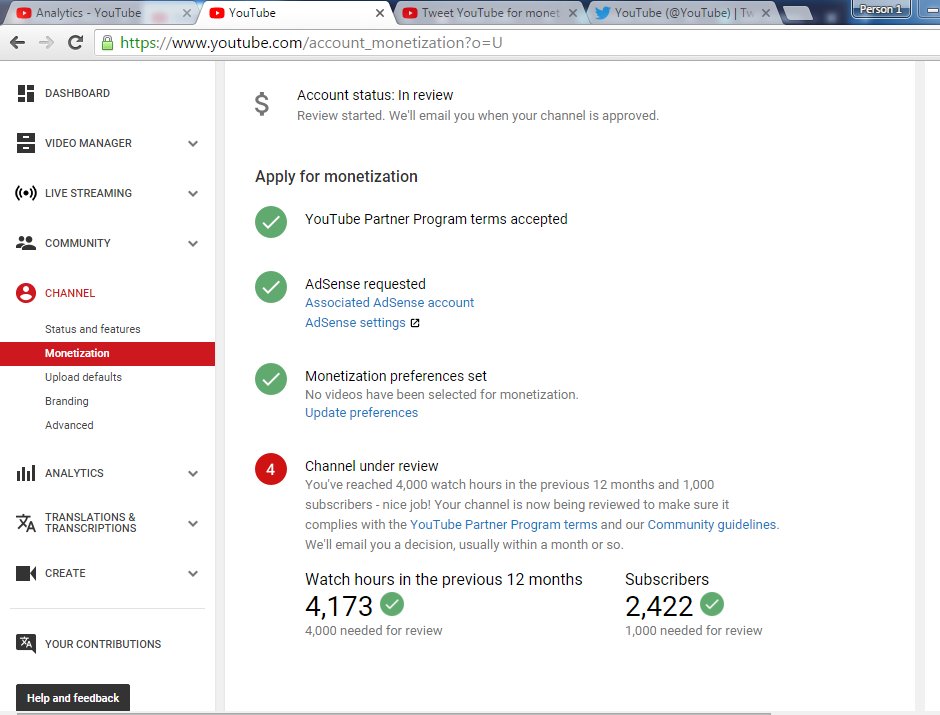The image size is (940, 715).
Task: Close the YouTube (@YouTube) Twitter tab
Action: 766,13
